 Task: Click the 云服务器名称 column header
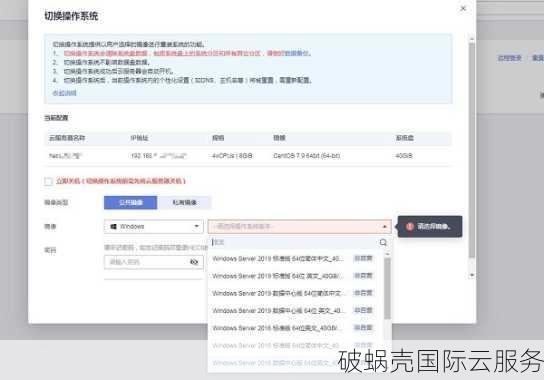67,138
